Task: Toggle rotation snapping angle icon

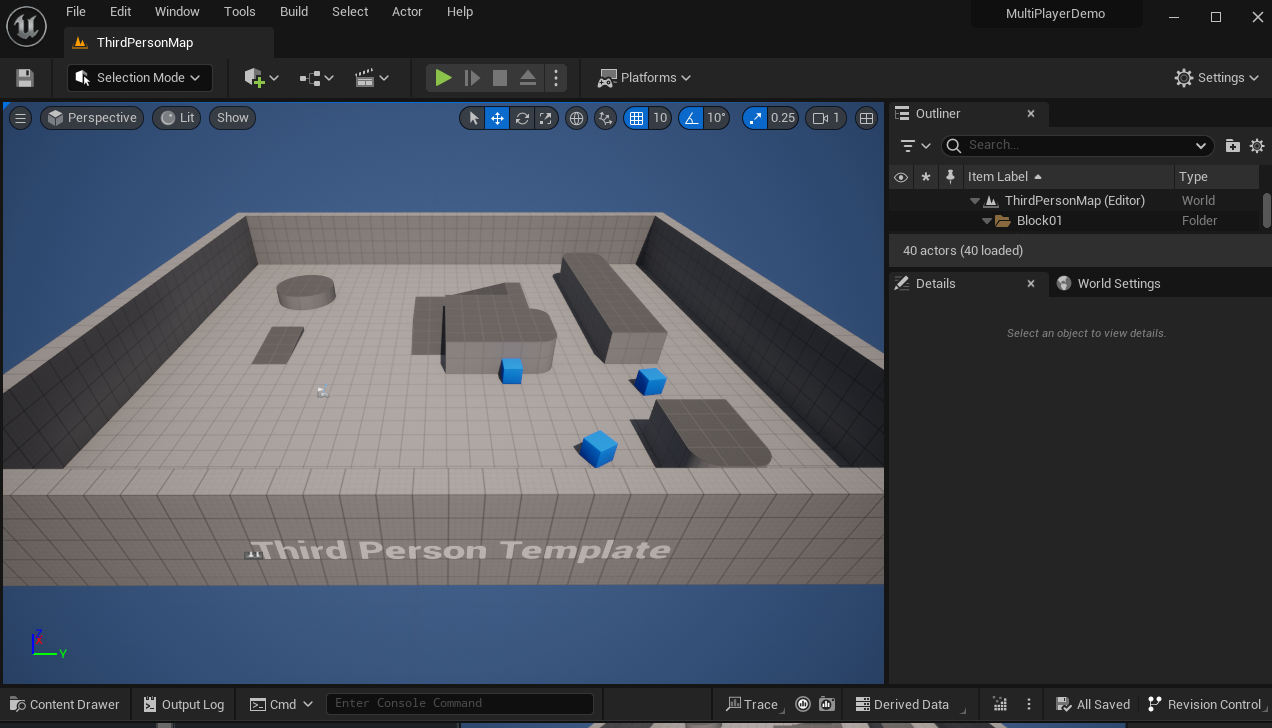Action: point(691,118)
